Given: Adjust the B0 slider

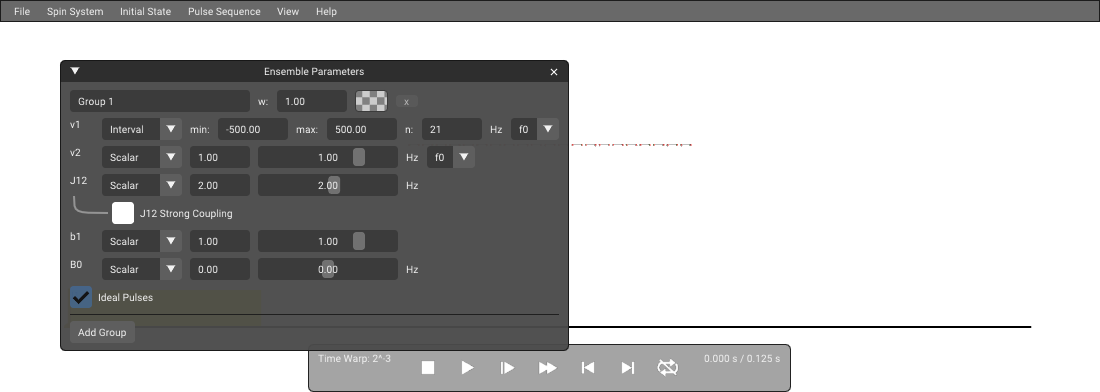Looking at the screenshot, I should click(x=328, y=269).
